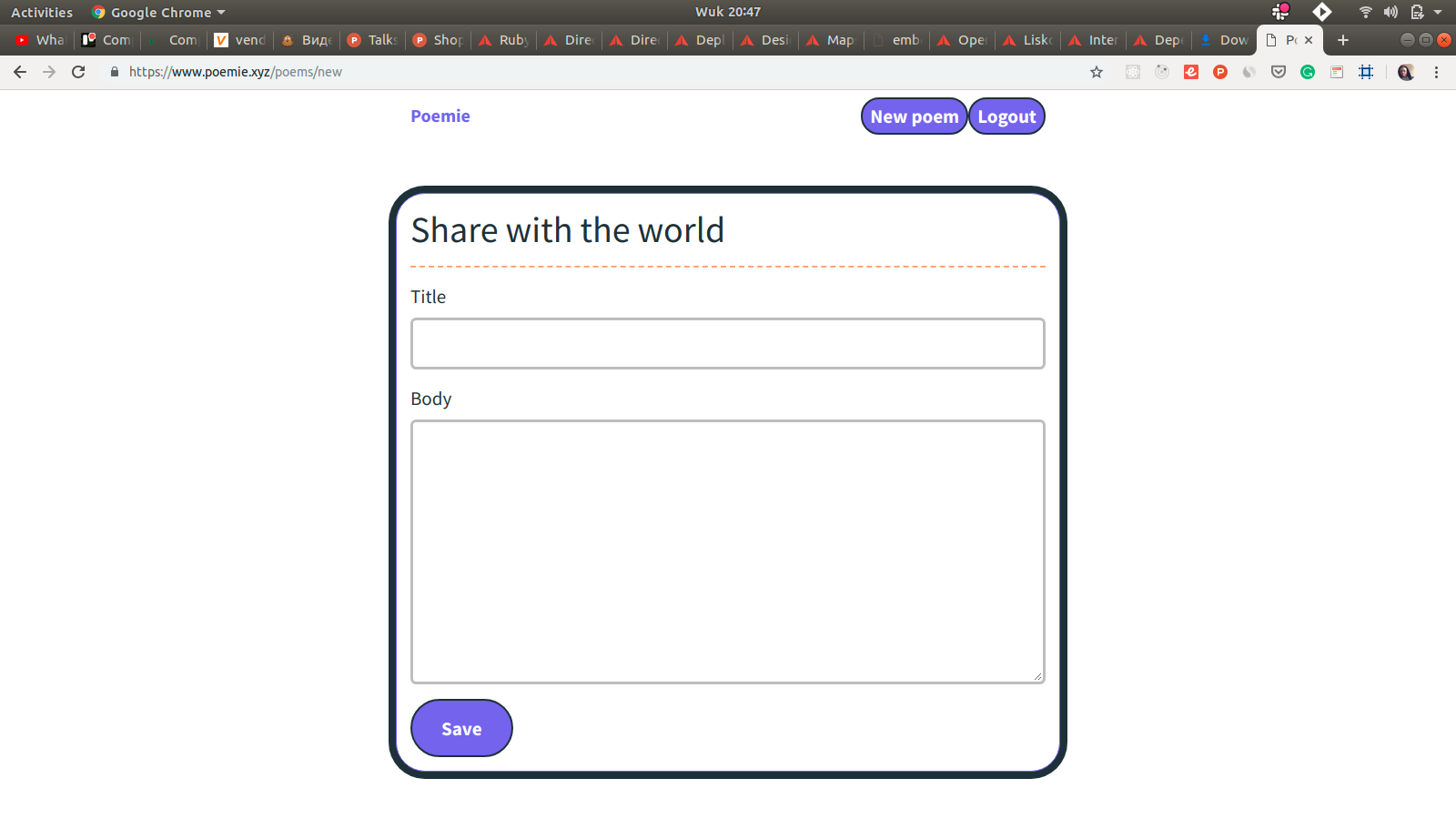Bookmark this page with the star
The height and width of the screenshot is (819, 1456).
(1097, 72)
